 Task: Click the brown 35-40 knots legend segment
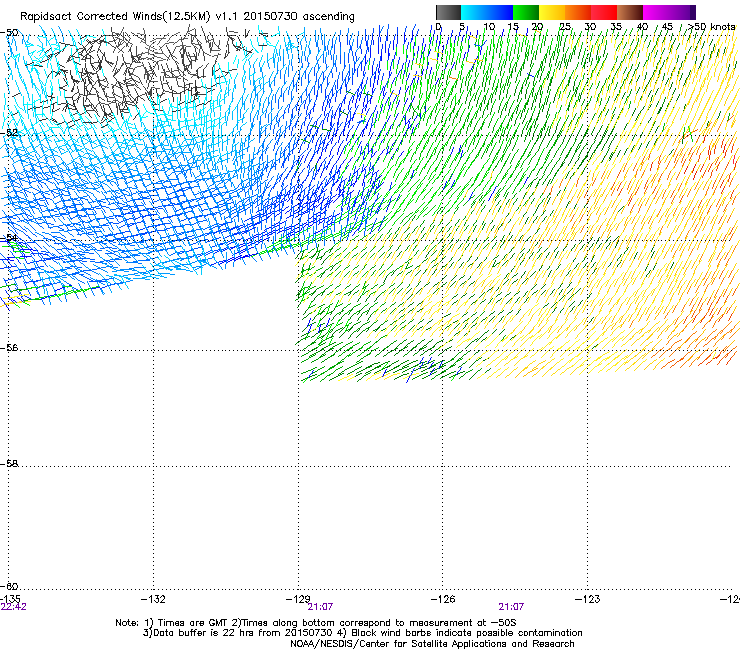pos(630,12)
